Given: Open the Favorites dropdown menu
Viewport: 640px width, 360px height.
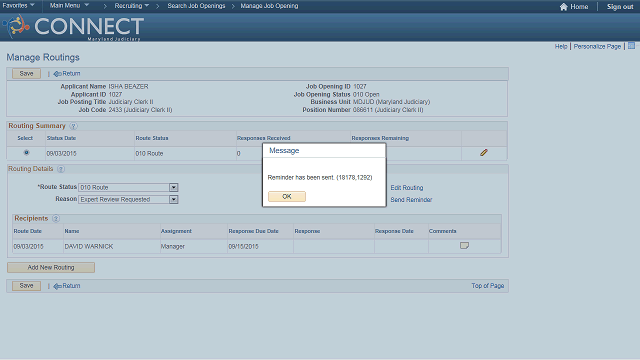Looking at the screenshot, I should point(19,6).
